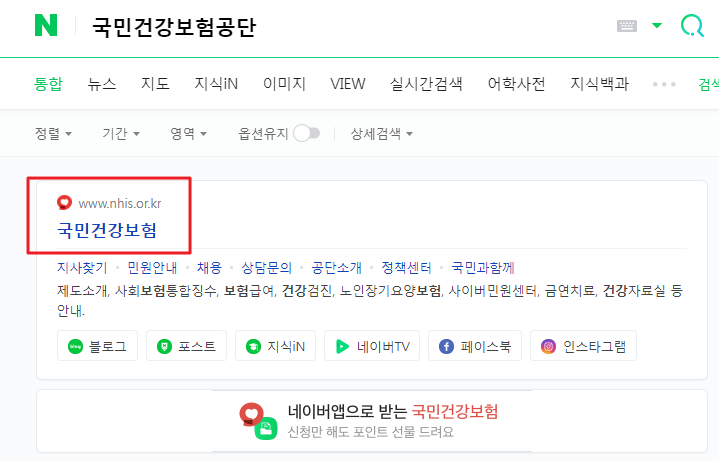Image resolution: width=719 pixels, height=461 pixels.
Task: Click the red heart site favicon
Action: click(64, 202)
